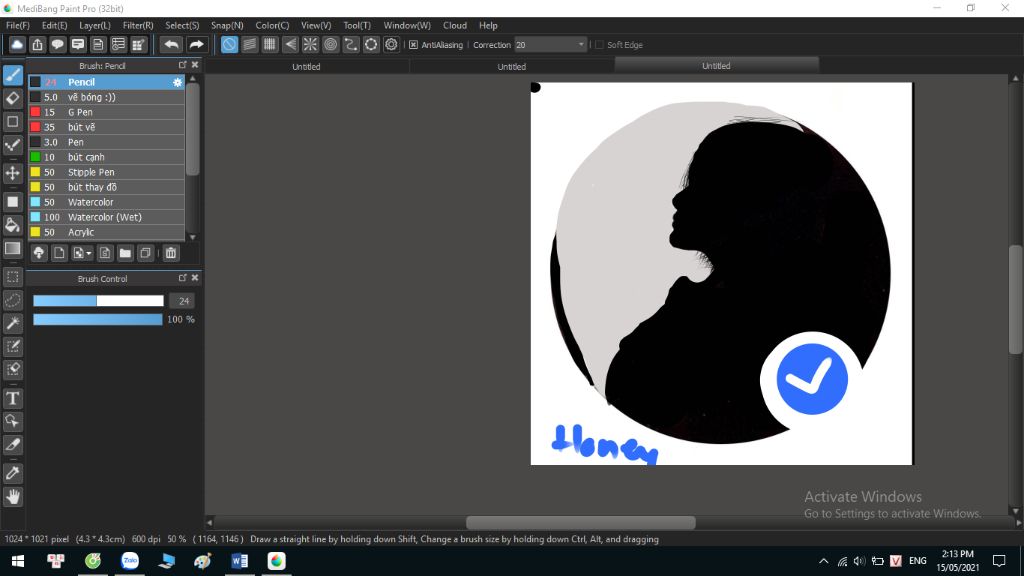The height and width of the screenshot is (576, 1024).
Task: Open the Snap menu
Action: coord(227,25)
